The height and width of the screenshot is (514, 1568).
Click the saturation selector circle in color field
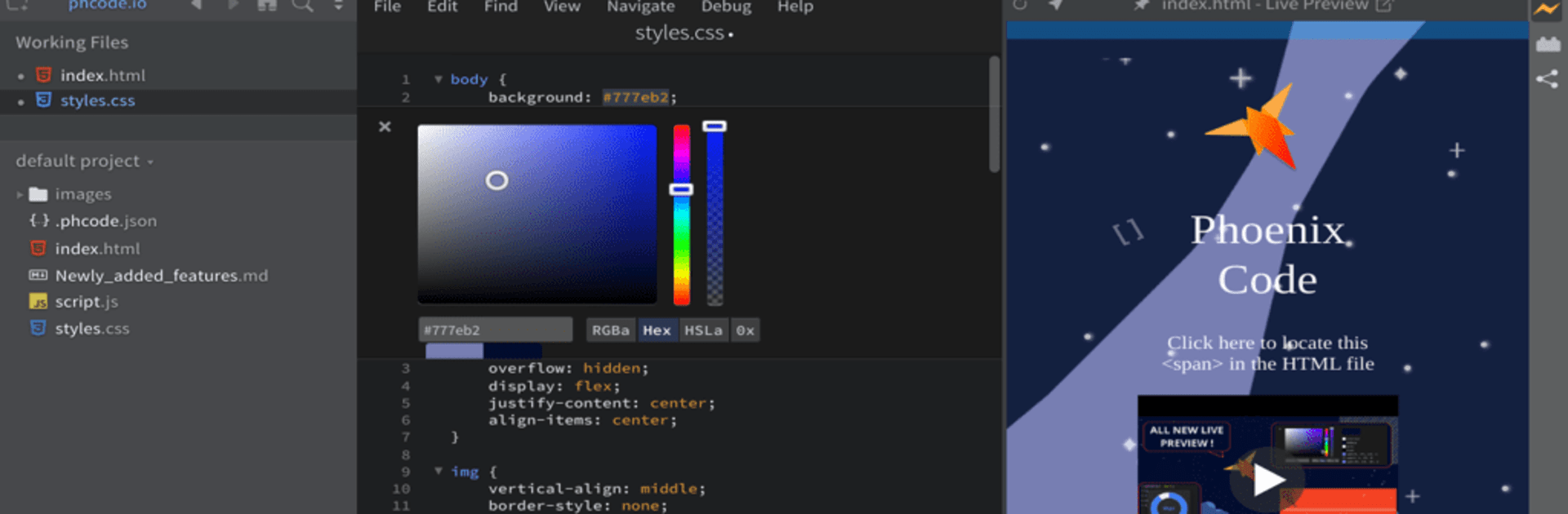(497, 180)
